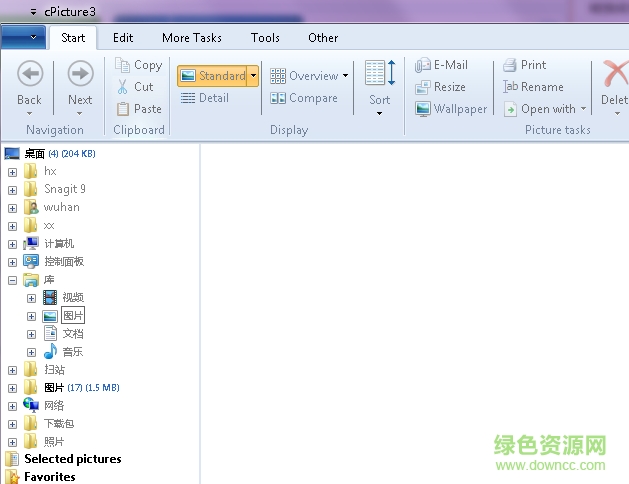Click the Rename button

tap(533, 87)
